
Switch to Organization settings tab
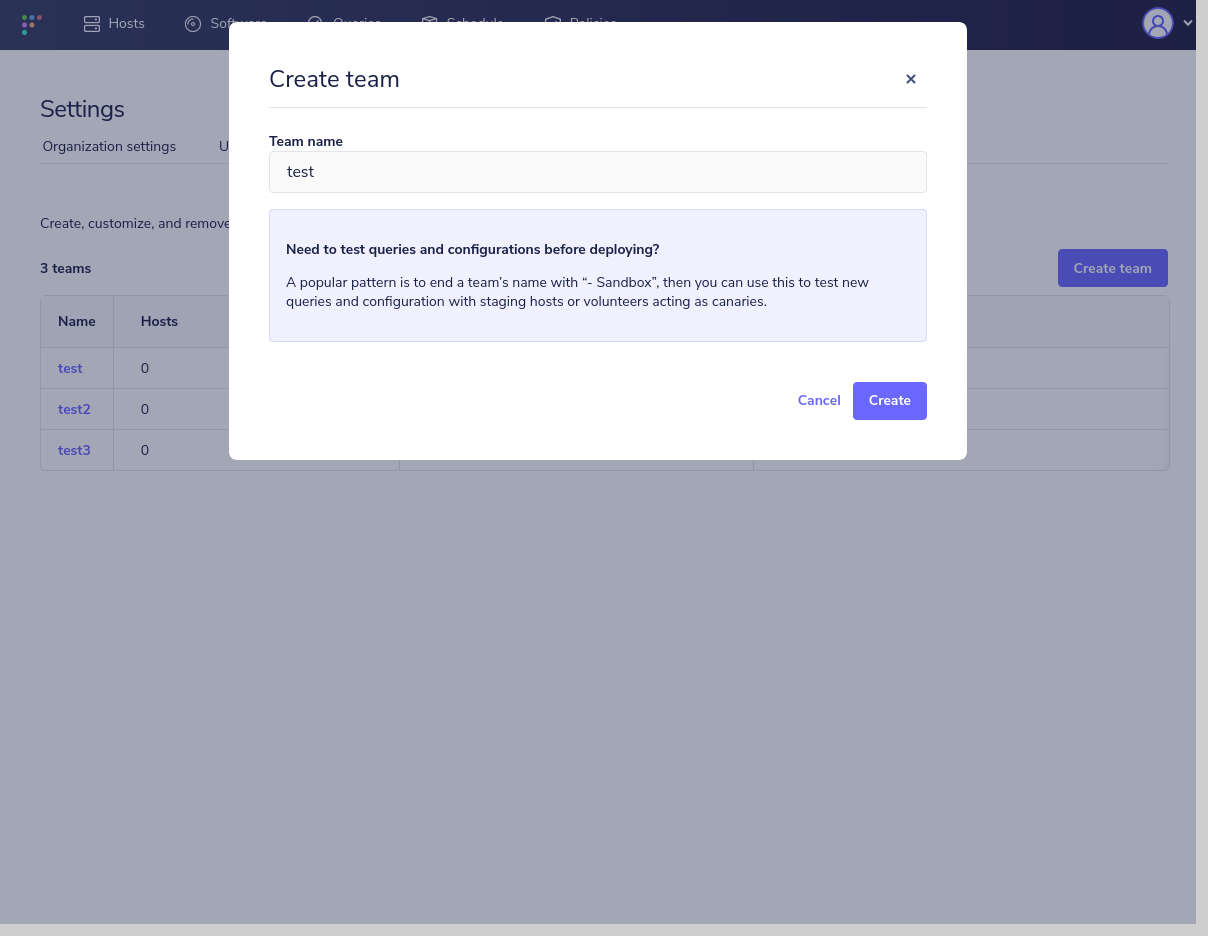coord(109,147)
